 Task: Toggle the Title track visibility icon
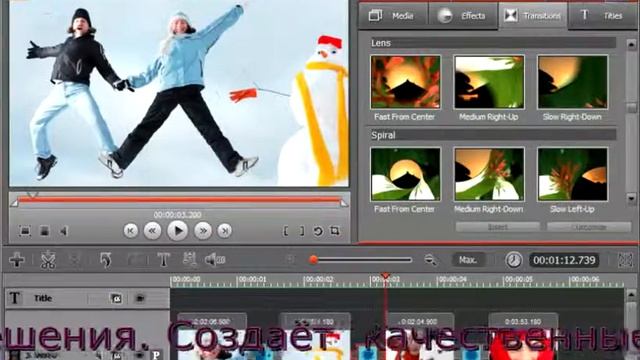pyautogui.click(x=140, y=298)
